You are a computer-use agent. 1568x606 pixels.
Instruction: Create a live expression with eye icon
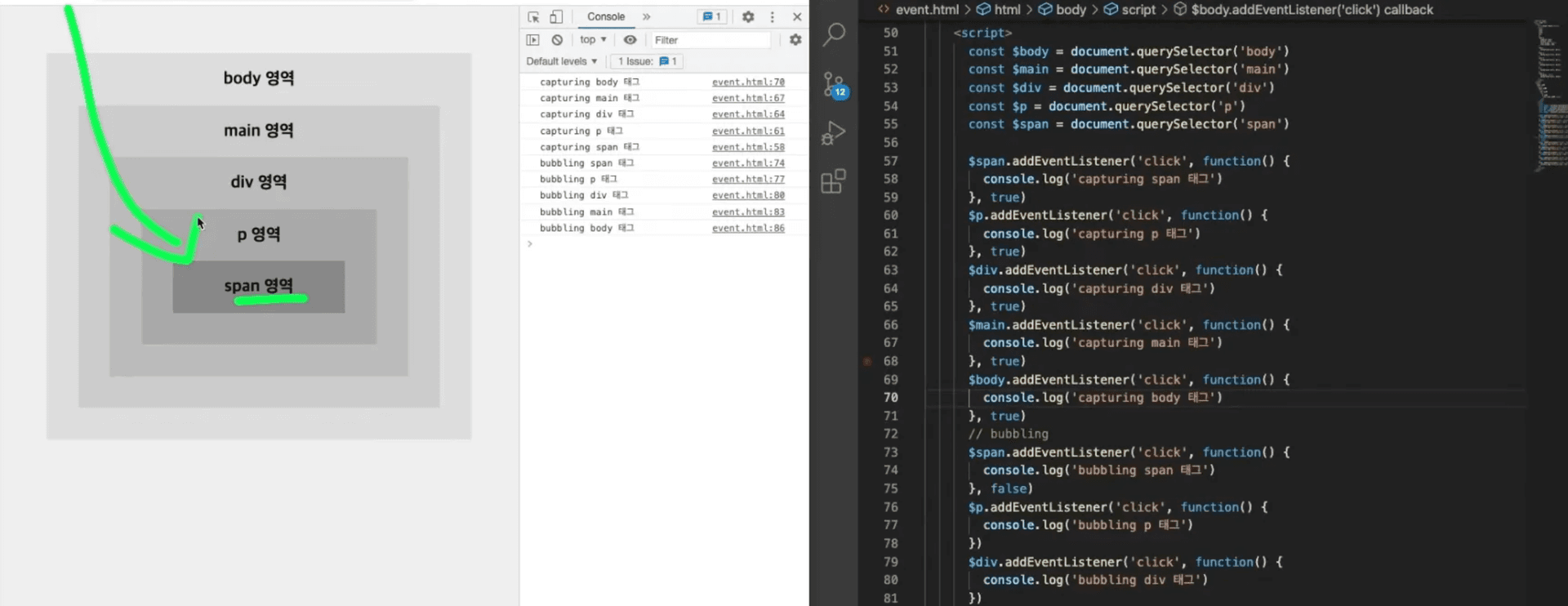[630, 40]
